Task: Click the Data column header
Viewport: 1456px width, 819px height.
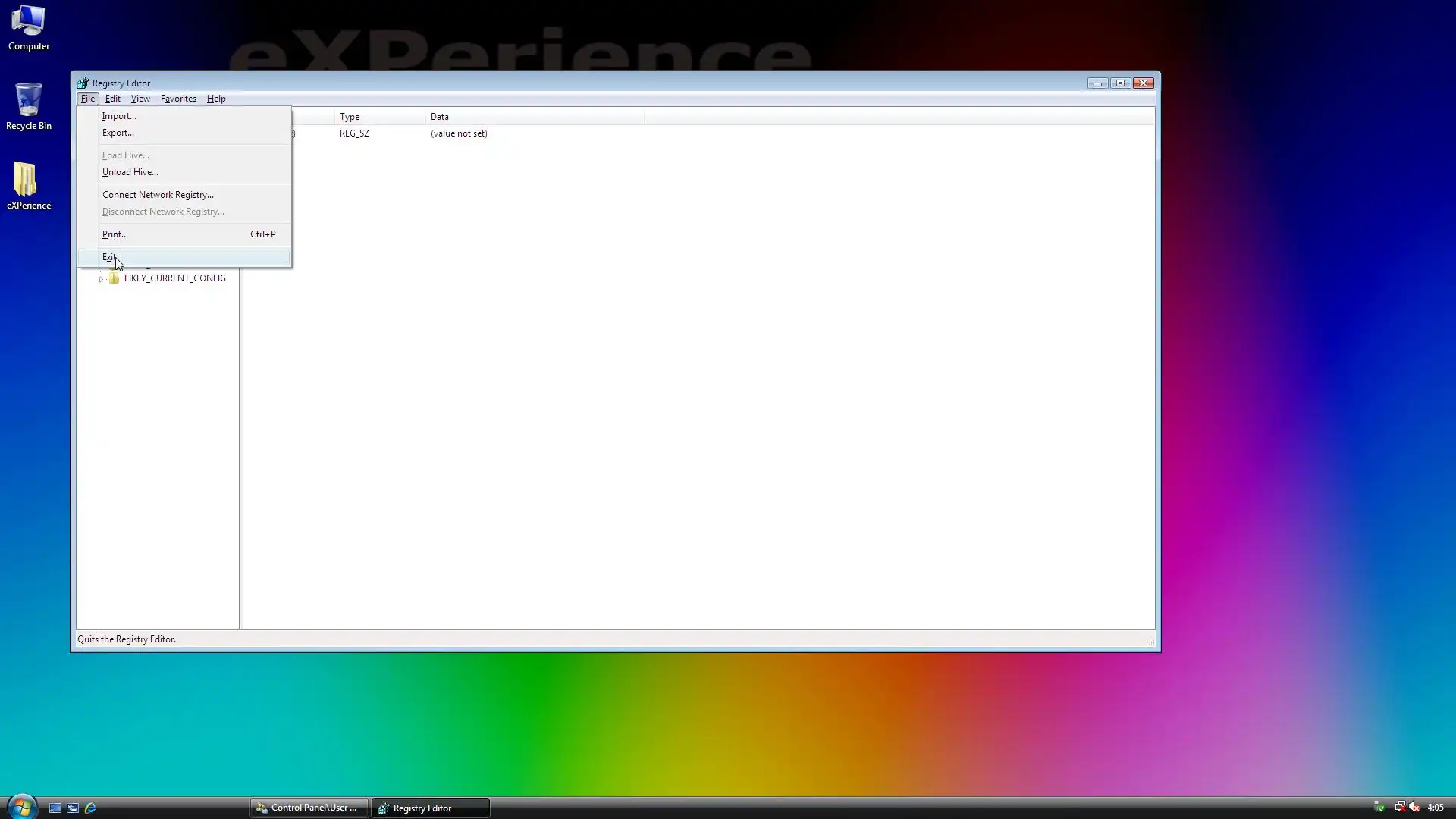Action: coord(440,117)
